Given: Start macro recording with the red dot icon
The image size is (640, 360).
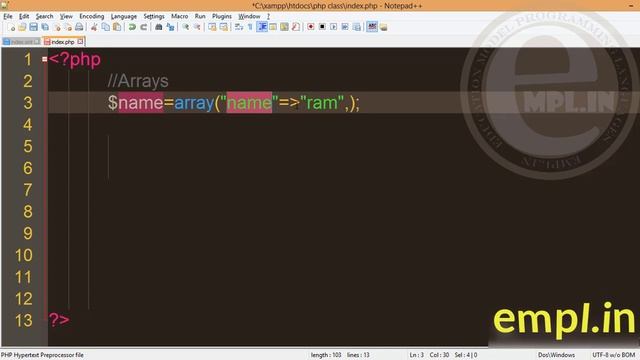Looking at the screenshot, I should point(311,27).
